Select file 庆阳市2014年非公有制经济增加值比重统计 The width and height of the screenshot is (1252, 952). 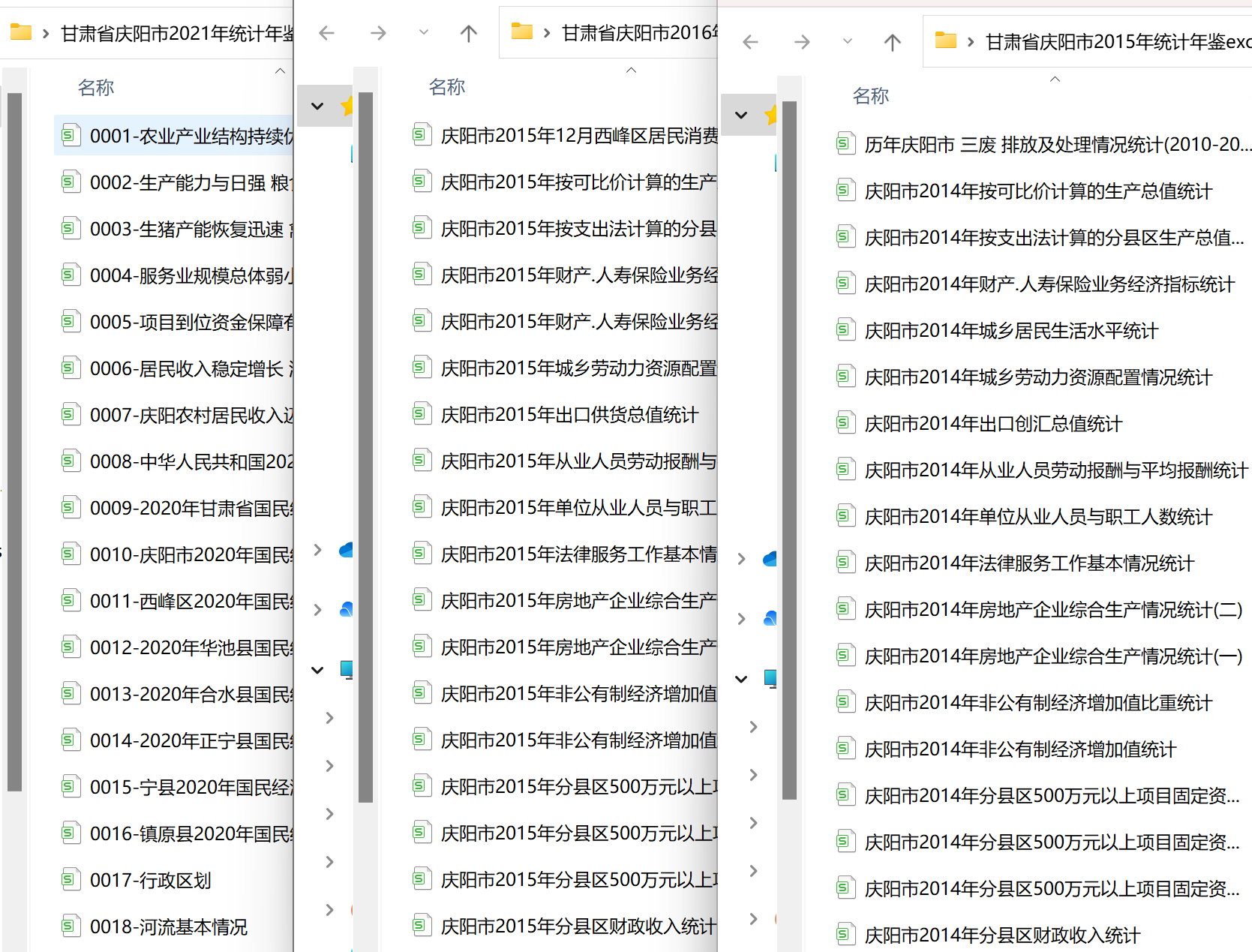[1038, 703]
